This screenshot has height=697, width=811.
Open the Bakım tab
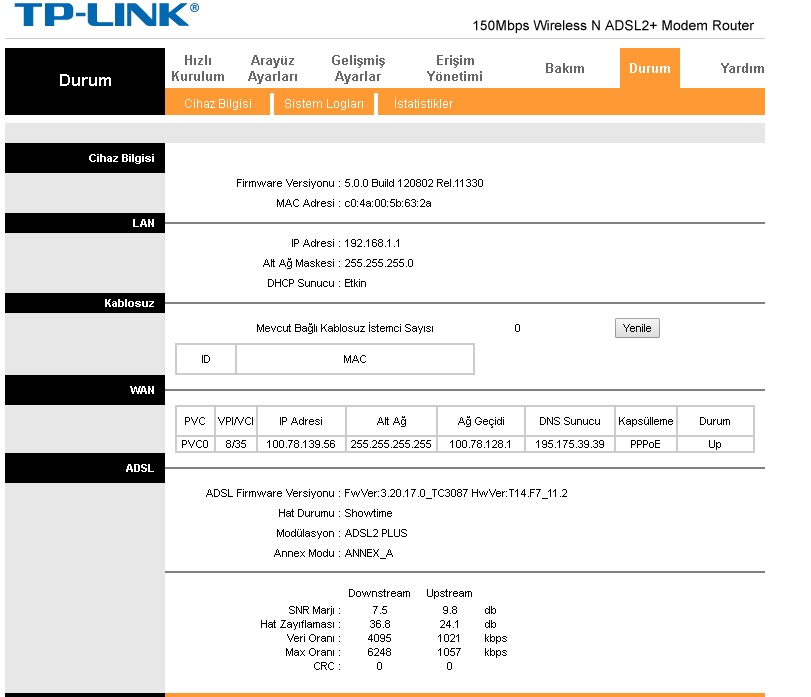pyautogui.click(x=565, y=68)
